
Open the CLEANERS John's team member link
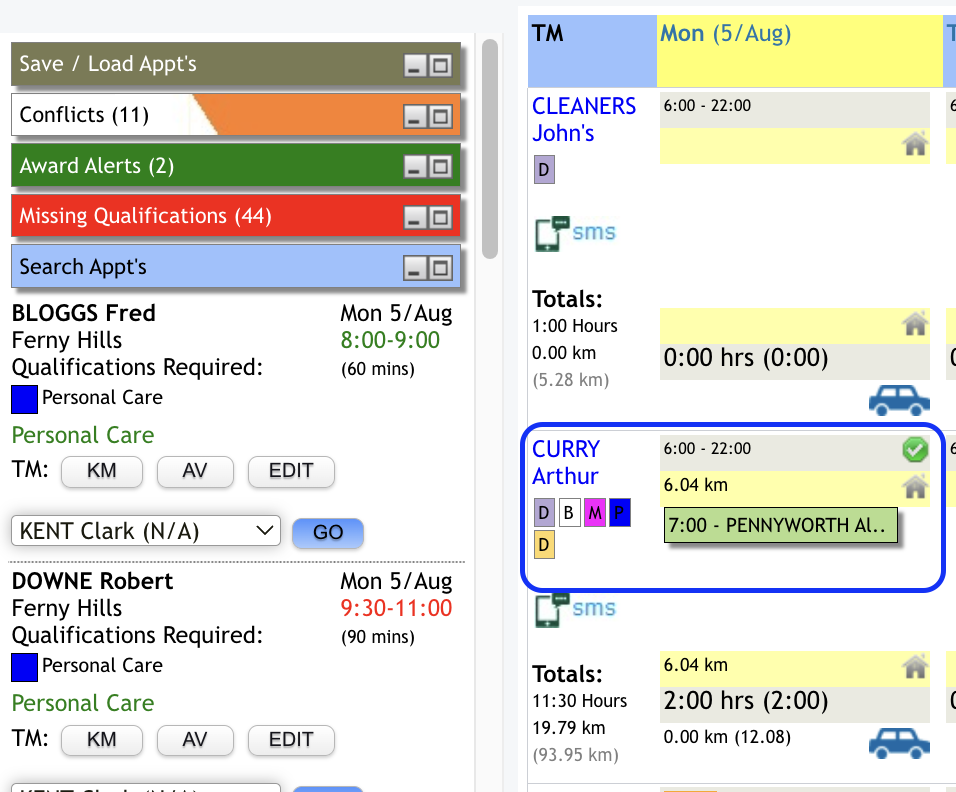tap(584, 120)
